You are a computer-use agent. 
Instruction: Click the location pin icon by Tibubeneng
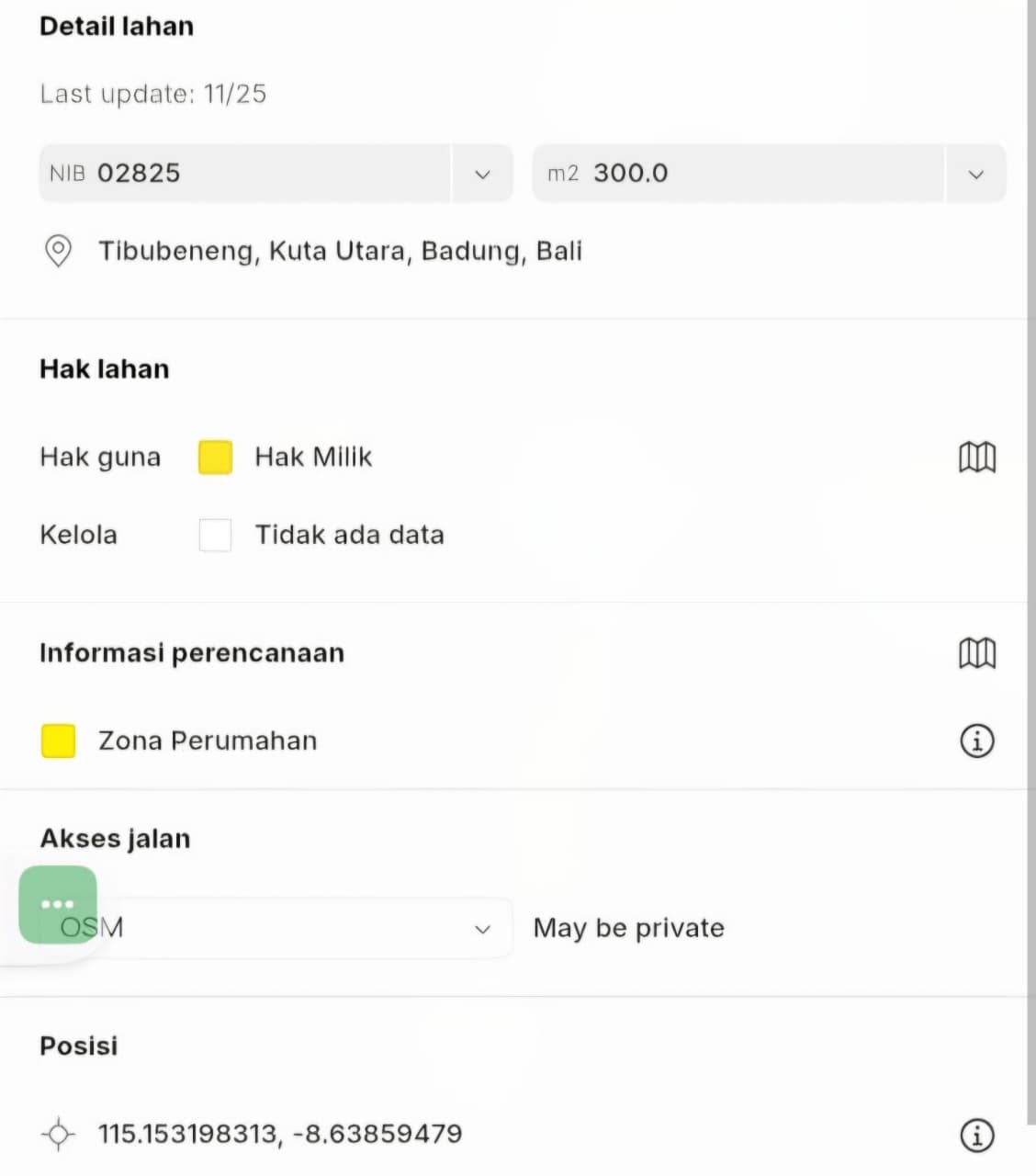click(58, 251)
